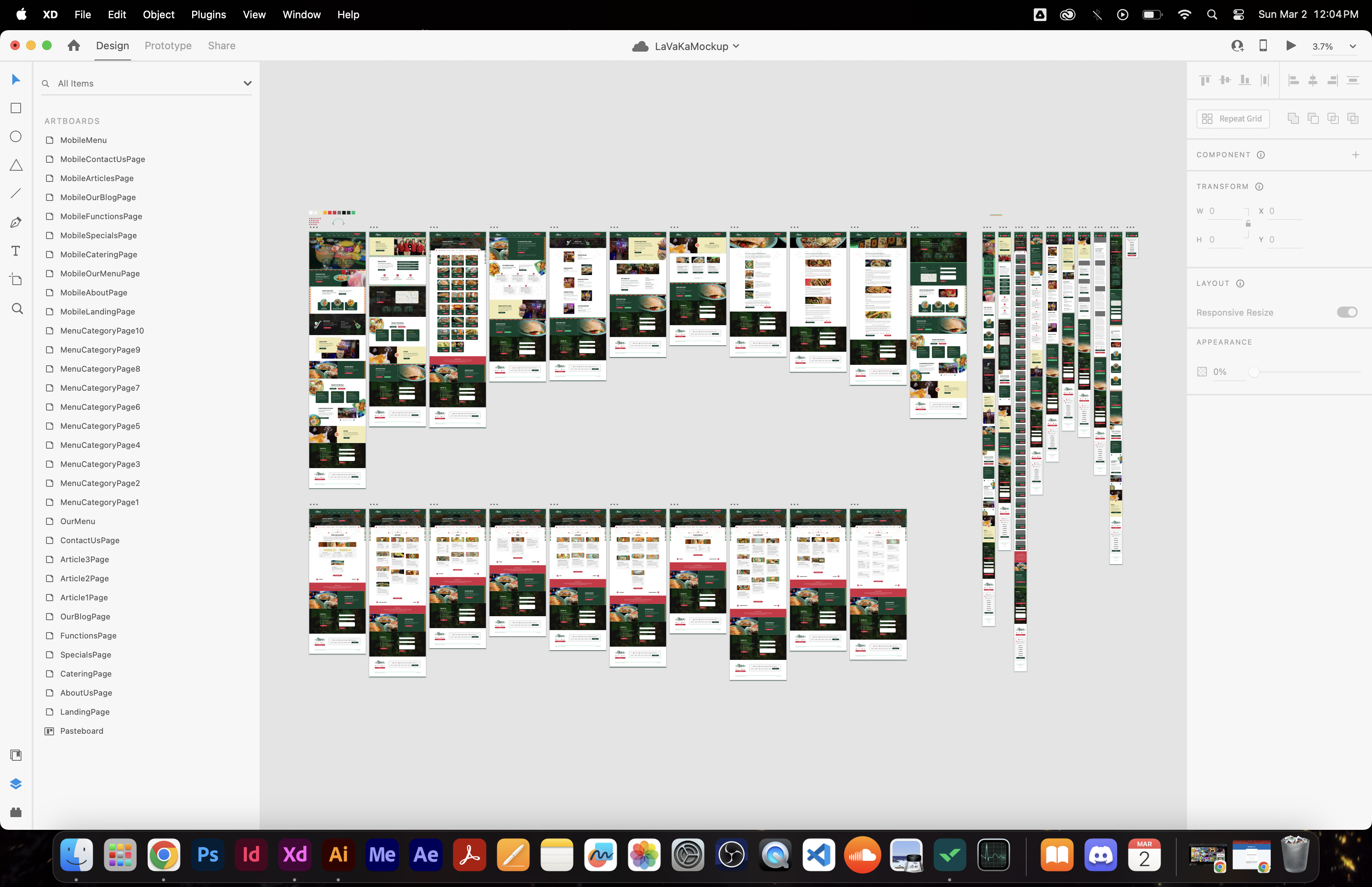Expand the All Items filter dropdown
Image resolution: width=1372 pixels, height=887 pixels.
point(248,83)
